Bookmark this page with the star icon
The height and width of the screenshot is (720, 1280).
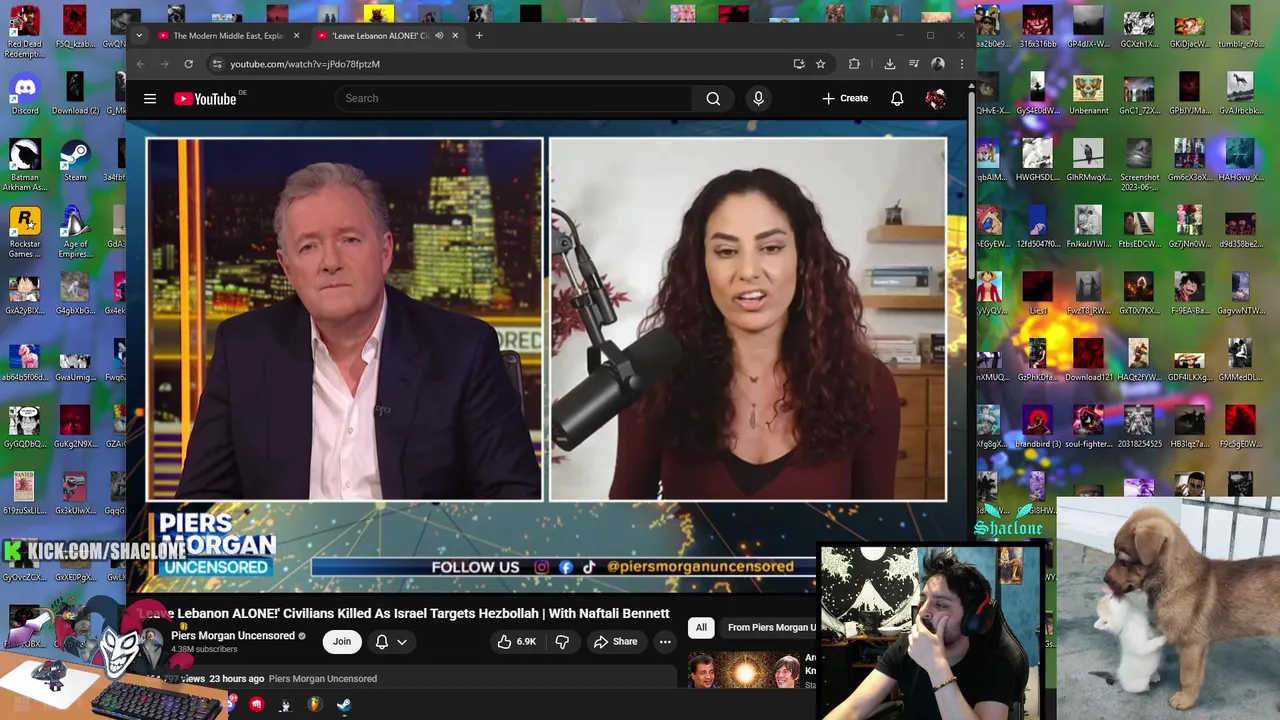820,64
